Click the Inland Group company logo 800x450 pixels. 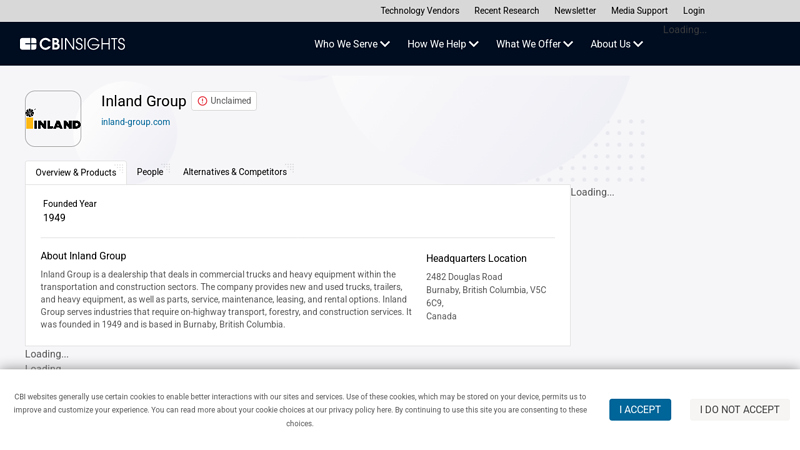pyautogui.click(x=53, y=119)
